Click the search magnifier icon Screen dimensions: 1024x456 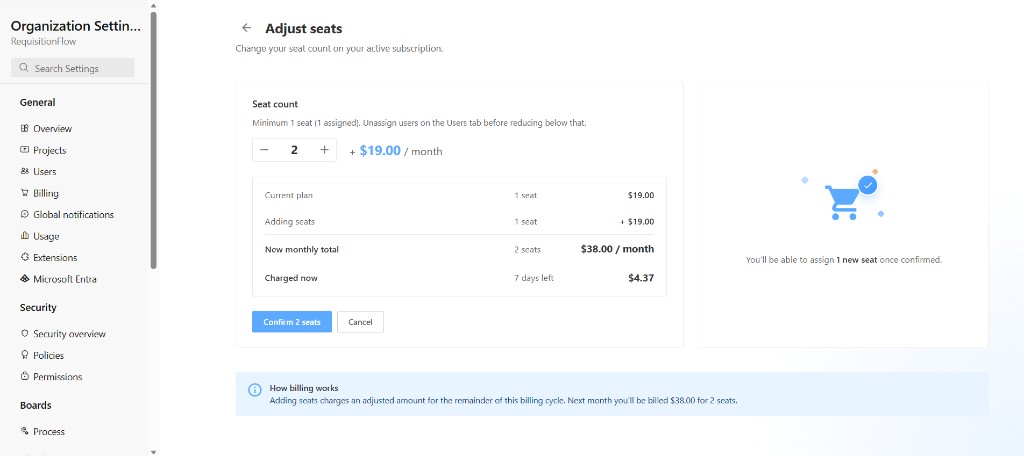(24, 68)
